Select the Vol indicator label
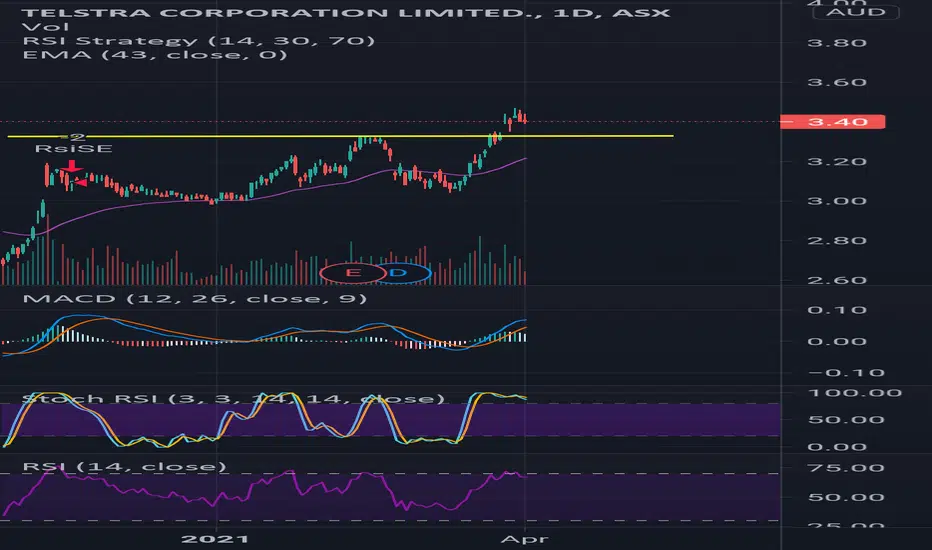The height and width of the screenshot is (550, 932). pos(45,27)
